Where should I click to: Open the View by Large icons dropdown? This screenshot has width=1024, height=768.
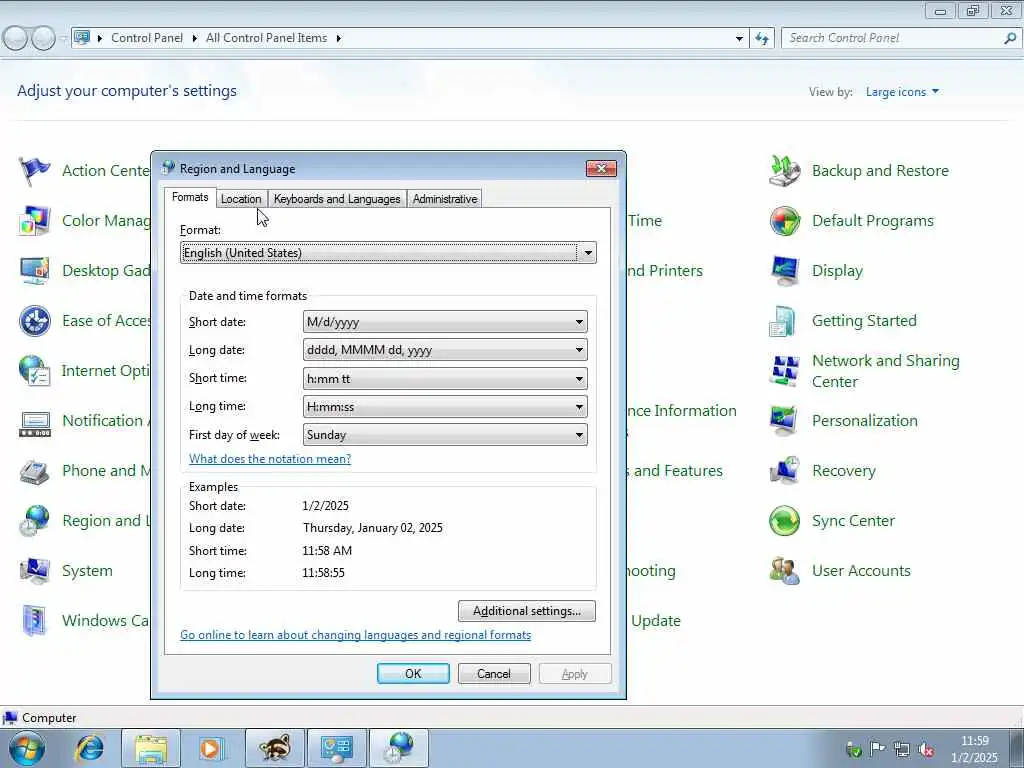903,92
